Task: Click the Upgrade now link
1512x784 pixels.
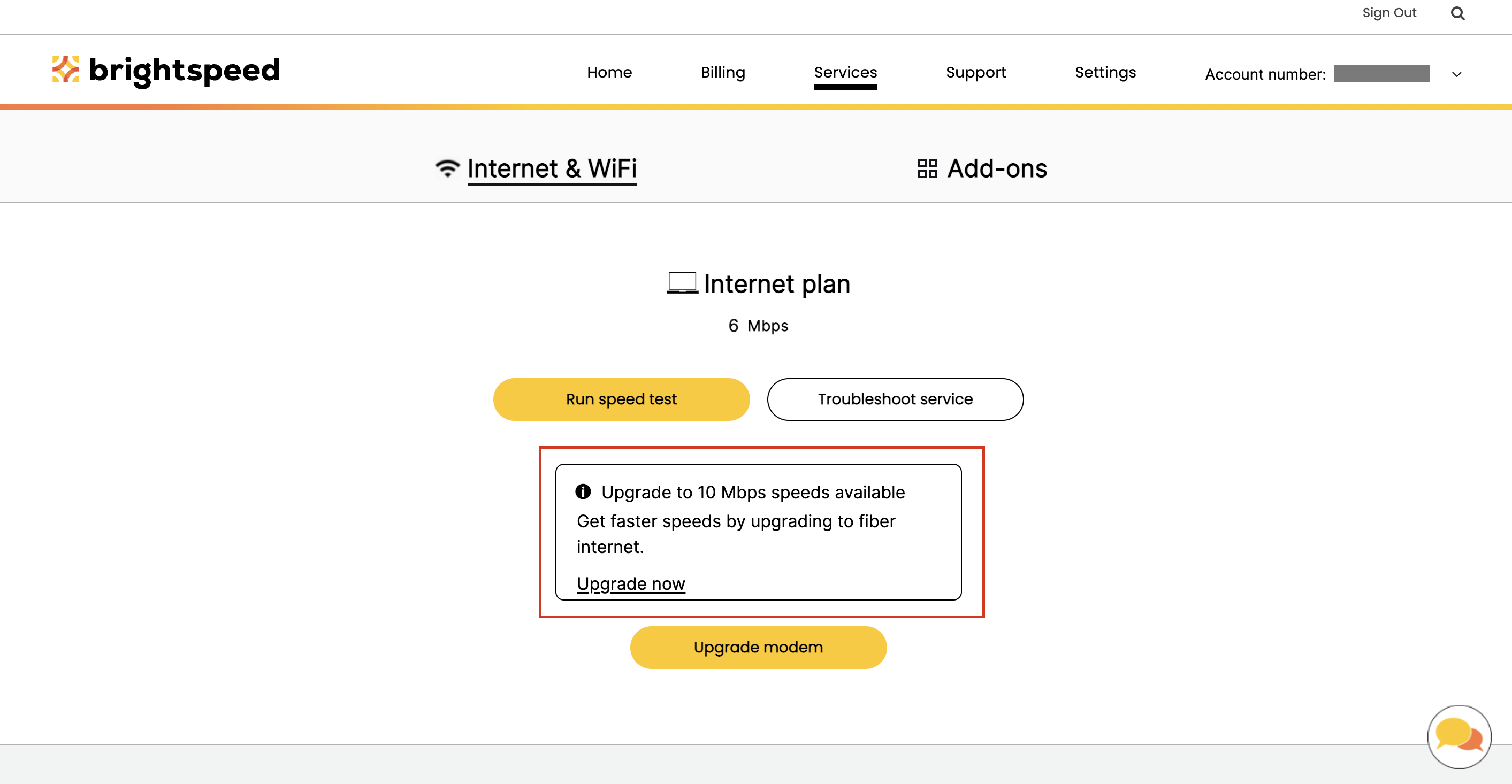Action: pos(631,582)
